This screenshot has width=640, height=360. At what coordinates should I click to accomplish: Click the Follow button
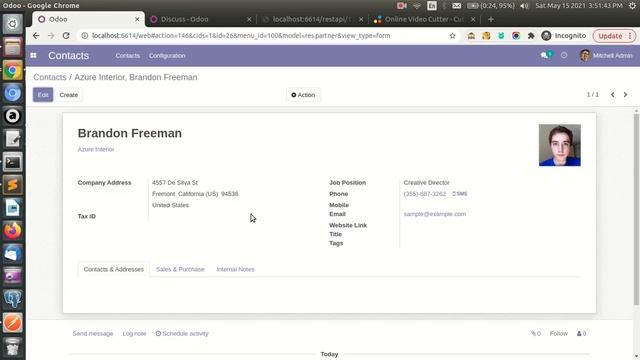click(558, 333)
